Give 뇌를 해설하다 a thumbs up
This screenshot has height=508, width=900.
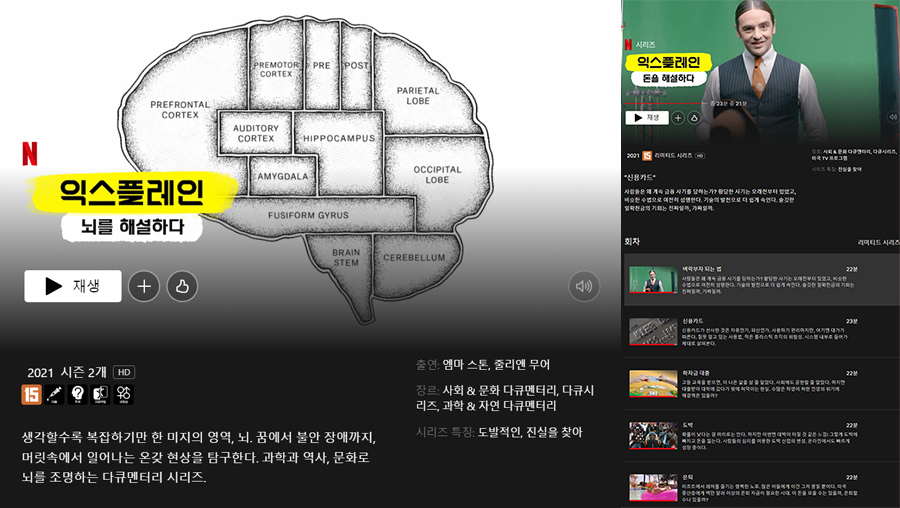[182, 286]
